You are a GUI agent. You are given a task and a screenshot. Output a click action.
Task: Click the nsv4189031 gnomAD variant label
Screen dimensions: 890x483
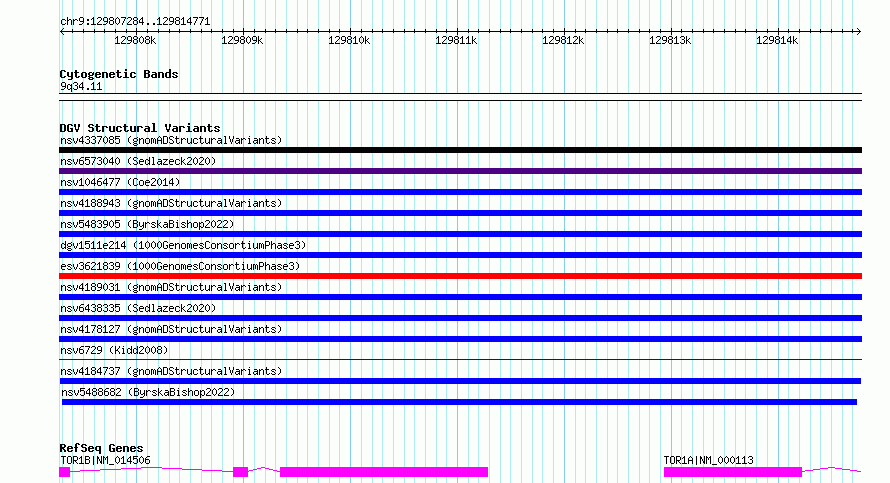(x=171, y=287)
